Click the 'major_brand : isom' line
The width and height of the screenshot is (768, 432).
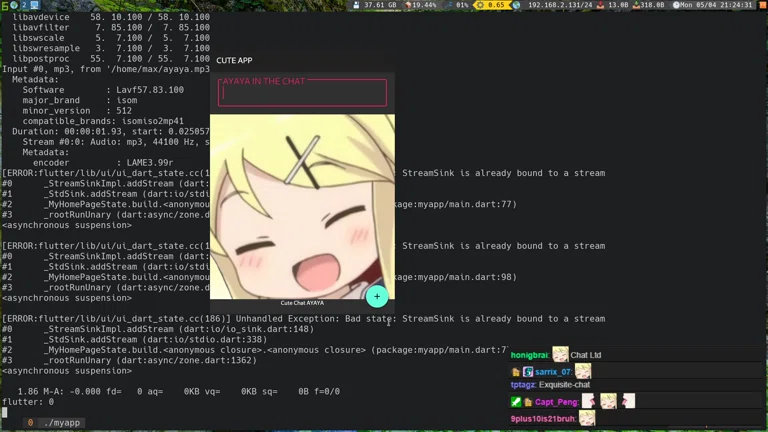(80, 100)
